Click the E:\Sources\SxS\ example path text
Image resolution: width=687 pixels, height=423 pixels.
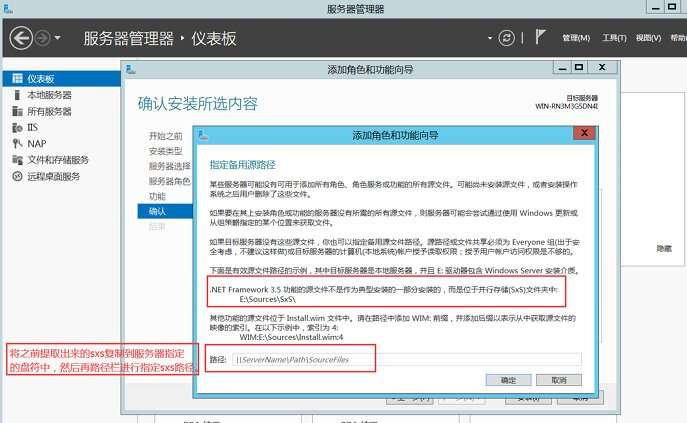click(267, 299)
